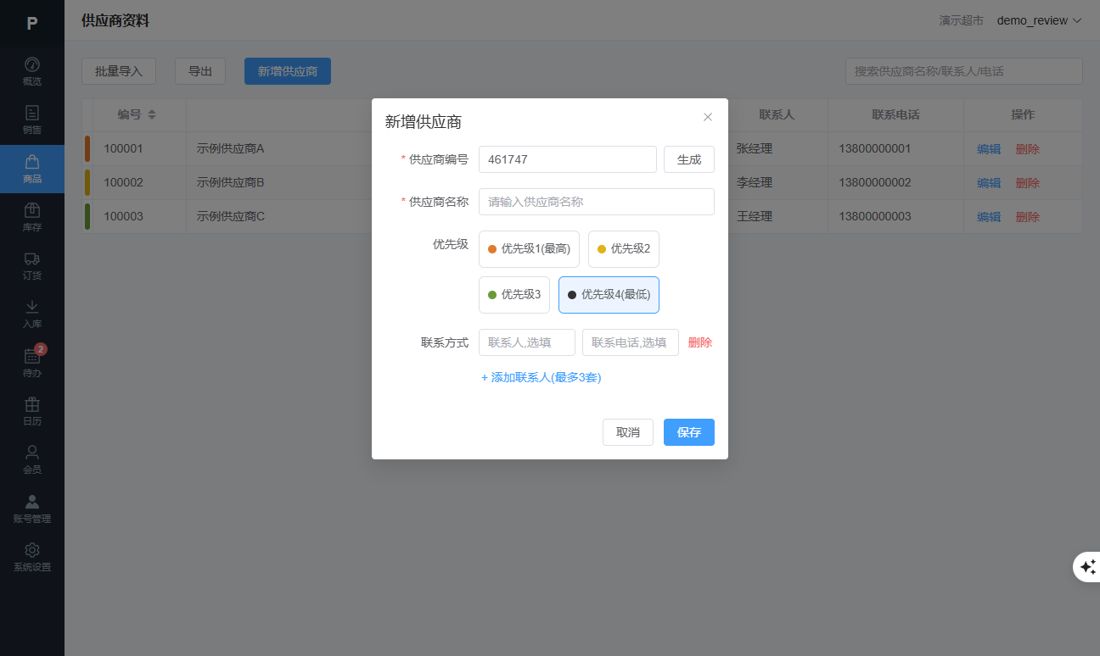This screenshot has height=656, width=1100.
Task: Open the 销售 sales sidebar icon
Action: click(x=32, y=120)
